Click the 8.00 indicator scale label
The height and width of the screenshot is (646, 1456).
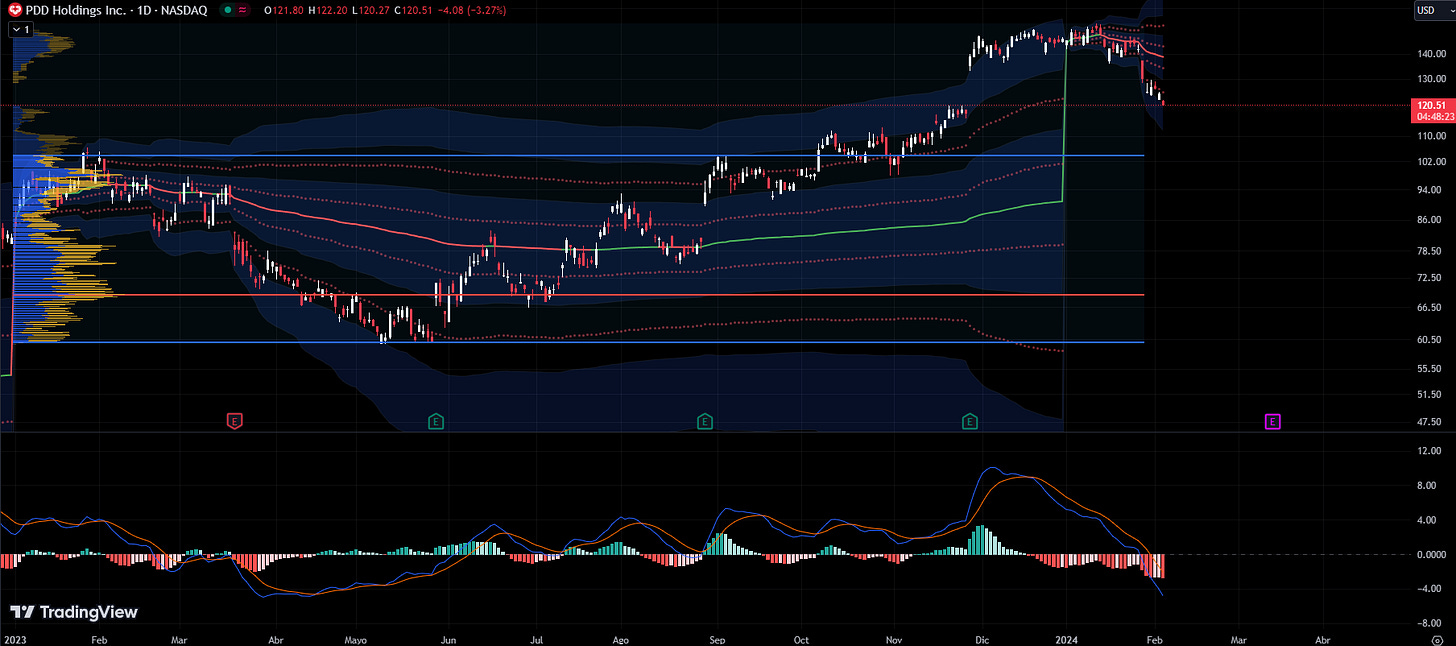point(1428,486)
